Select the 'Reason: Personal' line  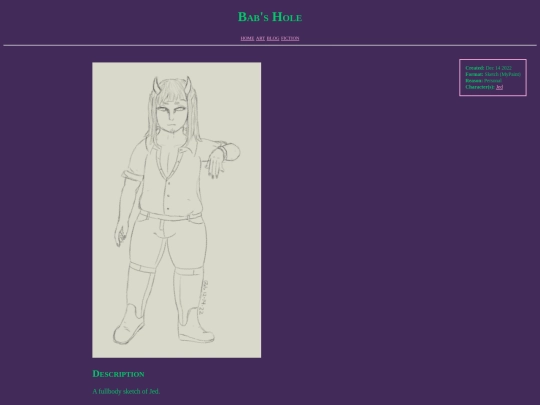(x=484, y=81)
